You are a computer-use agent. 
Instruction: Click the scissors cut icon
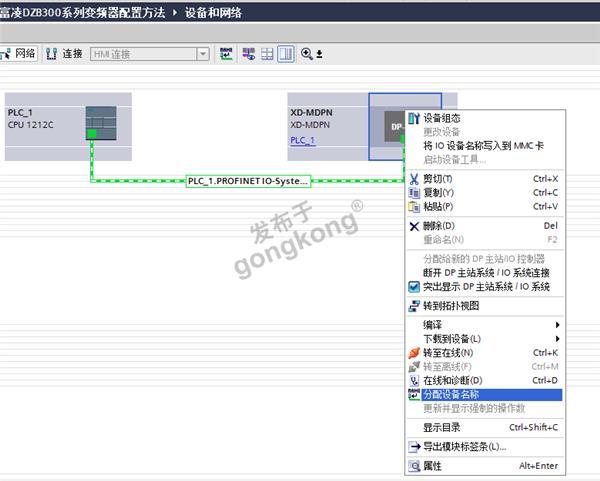[x=414, y=179]
